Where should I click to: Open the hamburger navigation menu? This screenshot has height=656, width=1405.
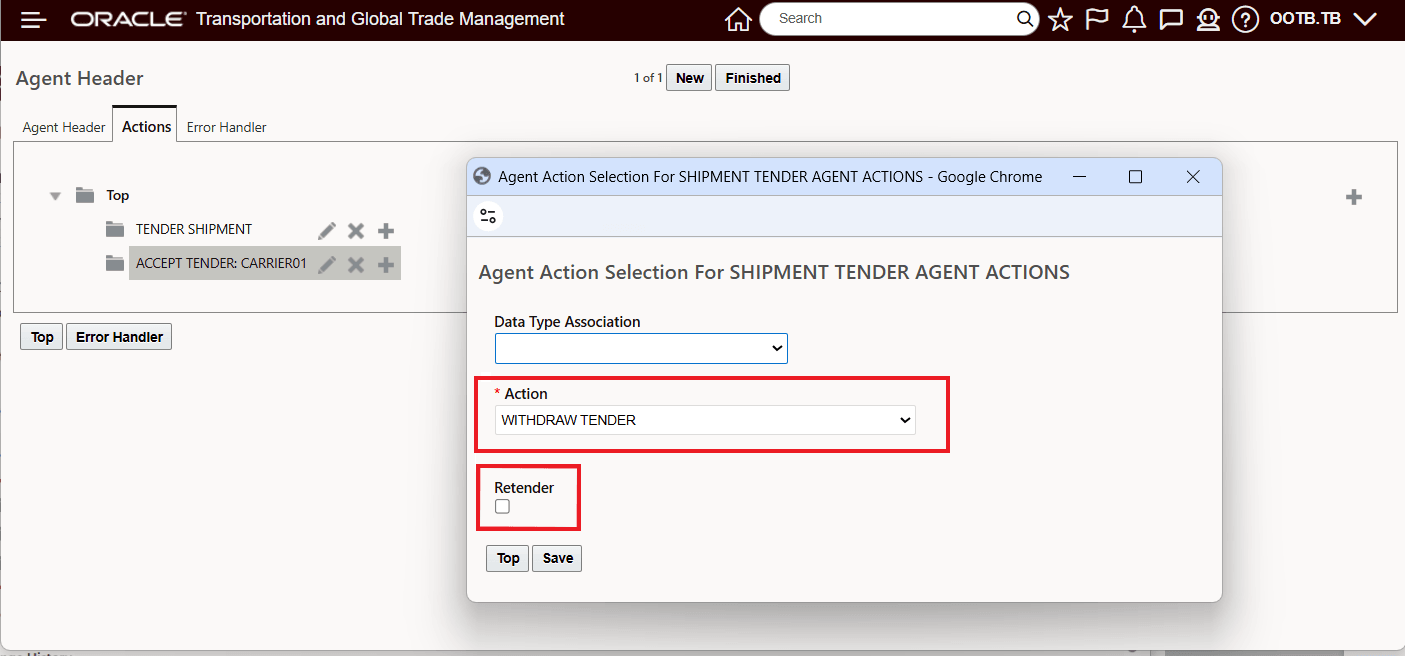coord(34,20)
